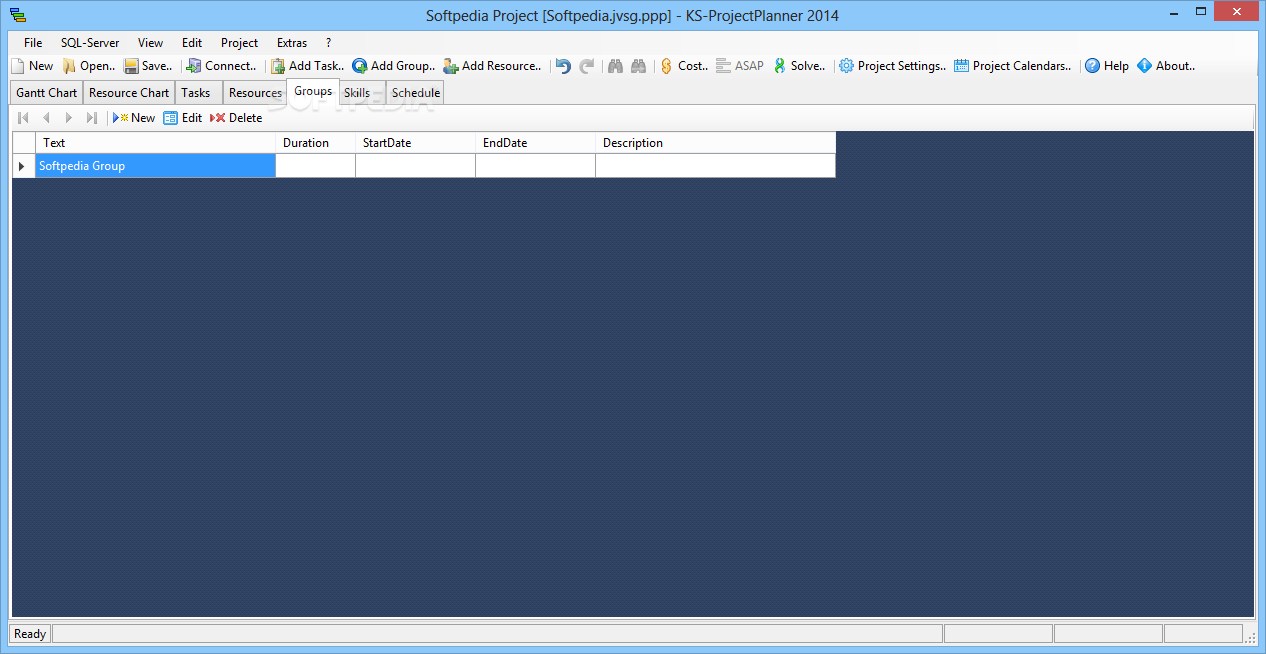1266x654 pixels.
Task: Open the ? help menu
Action: coord(329,43)
